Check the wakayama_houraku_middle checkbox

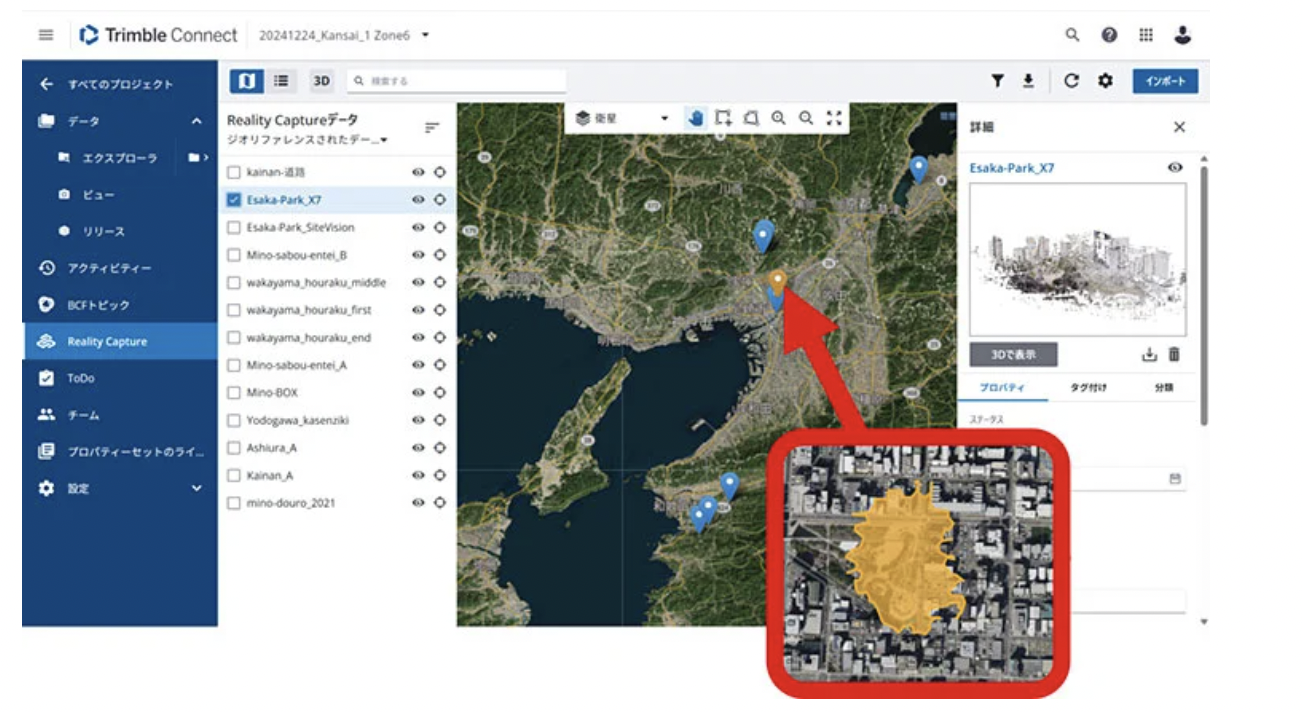pyautogui.click(x=234, y=282)
